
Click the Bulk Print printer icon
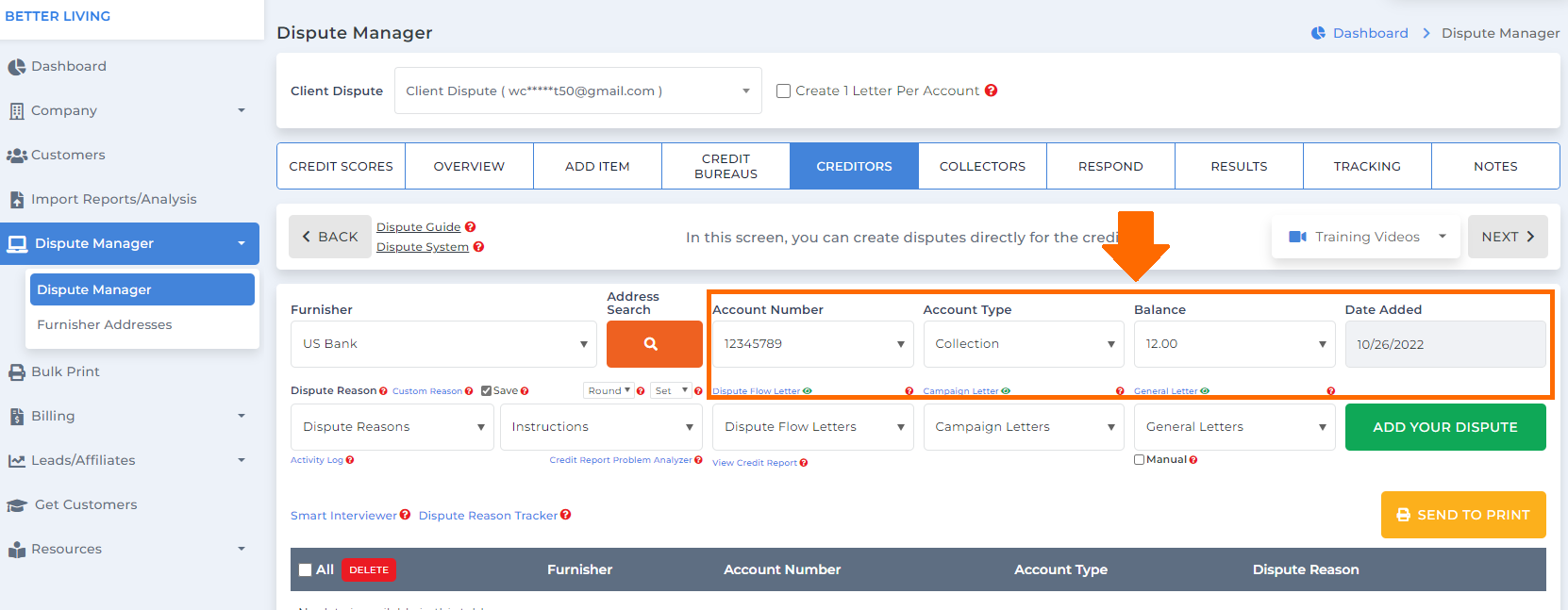click(x=17, y=372)
